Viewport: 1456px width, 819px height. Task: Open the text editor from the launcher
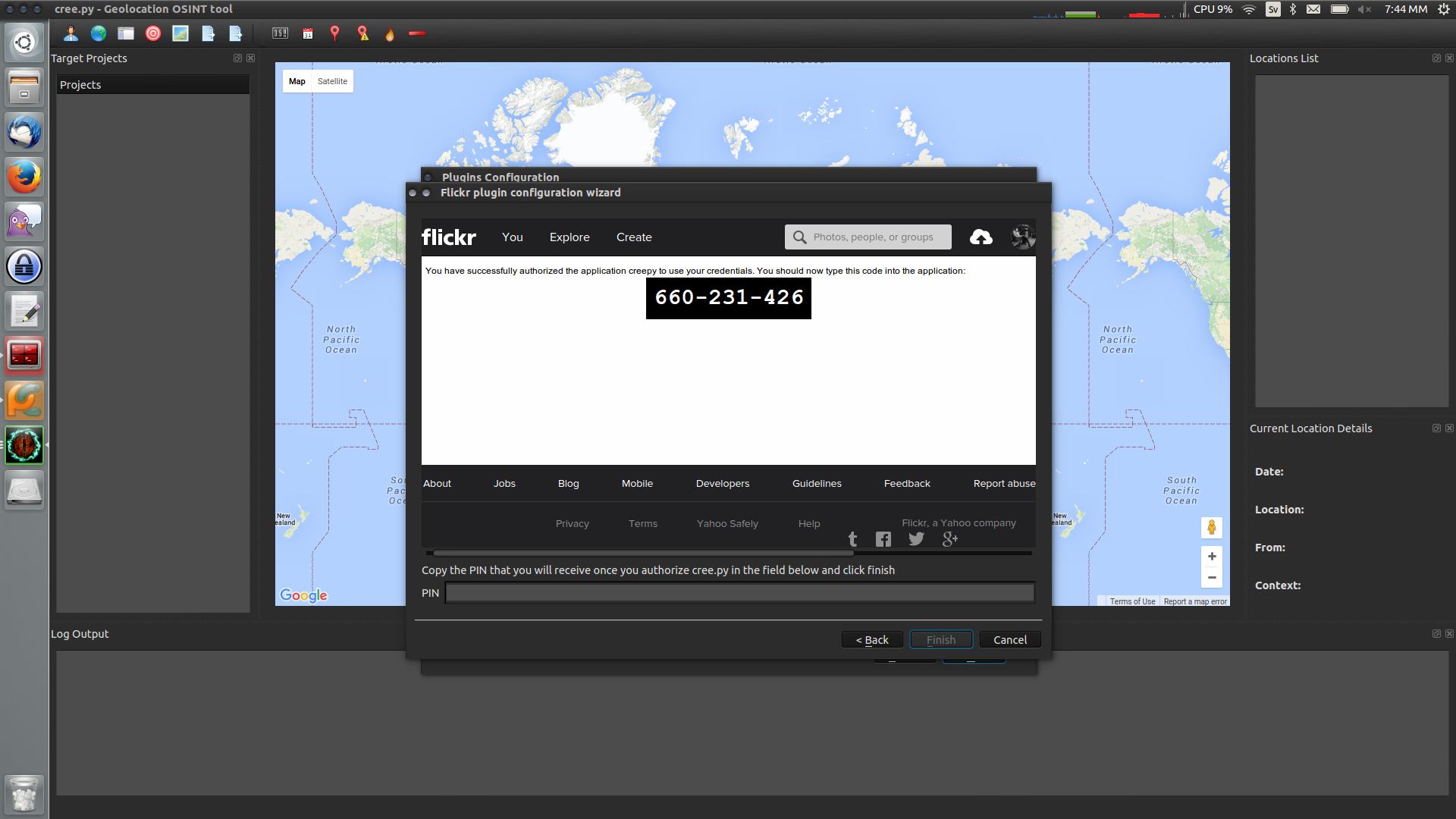click(x=24, y=311)
